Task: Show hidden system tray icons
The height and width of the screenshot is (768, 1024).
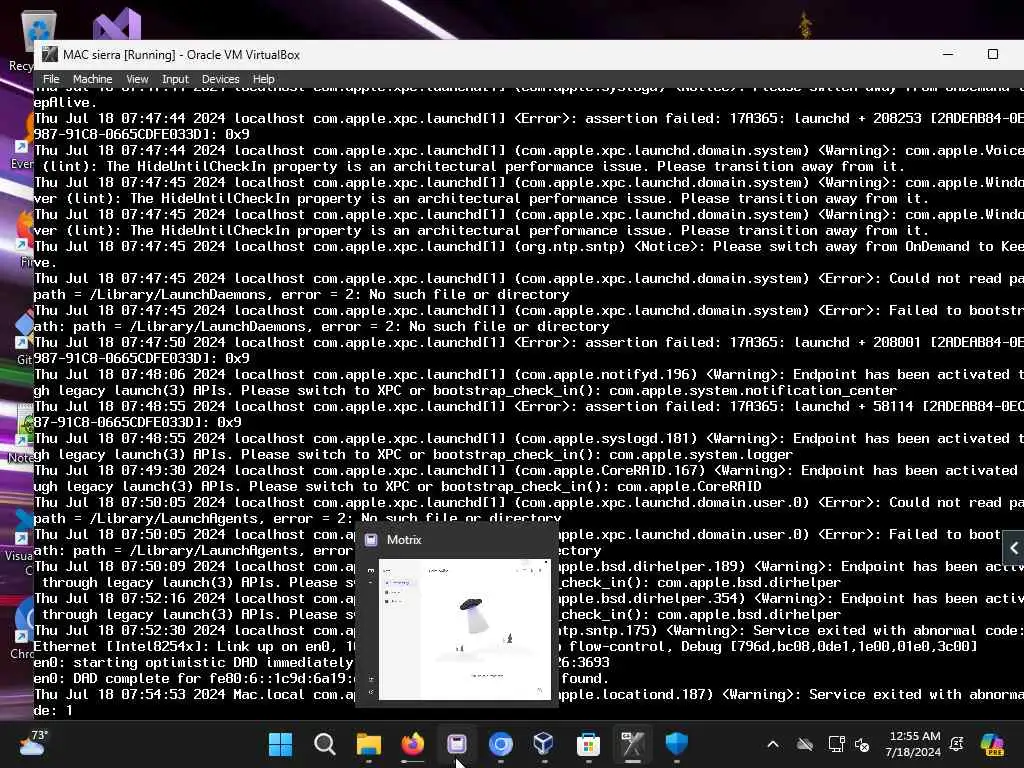Action: (x=773, y=744)
